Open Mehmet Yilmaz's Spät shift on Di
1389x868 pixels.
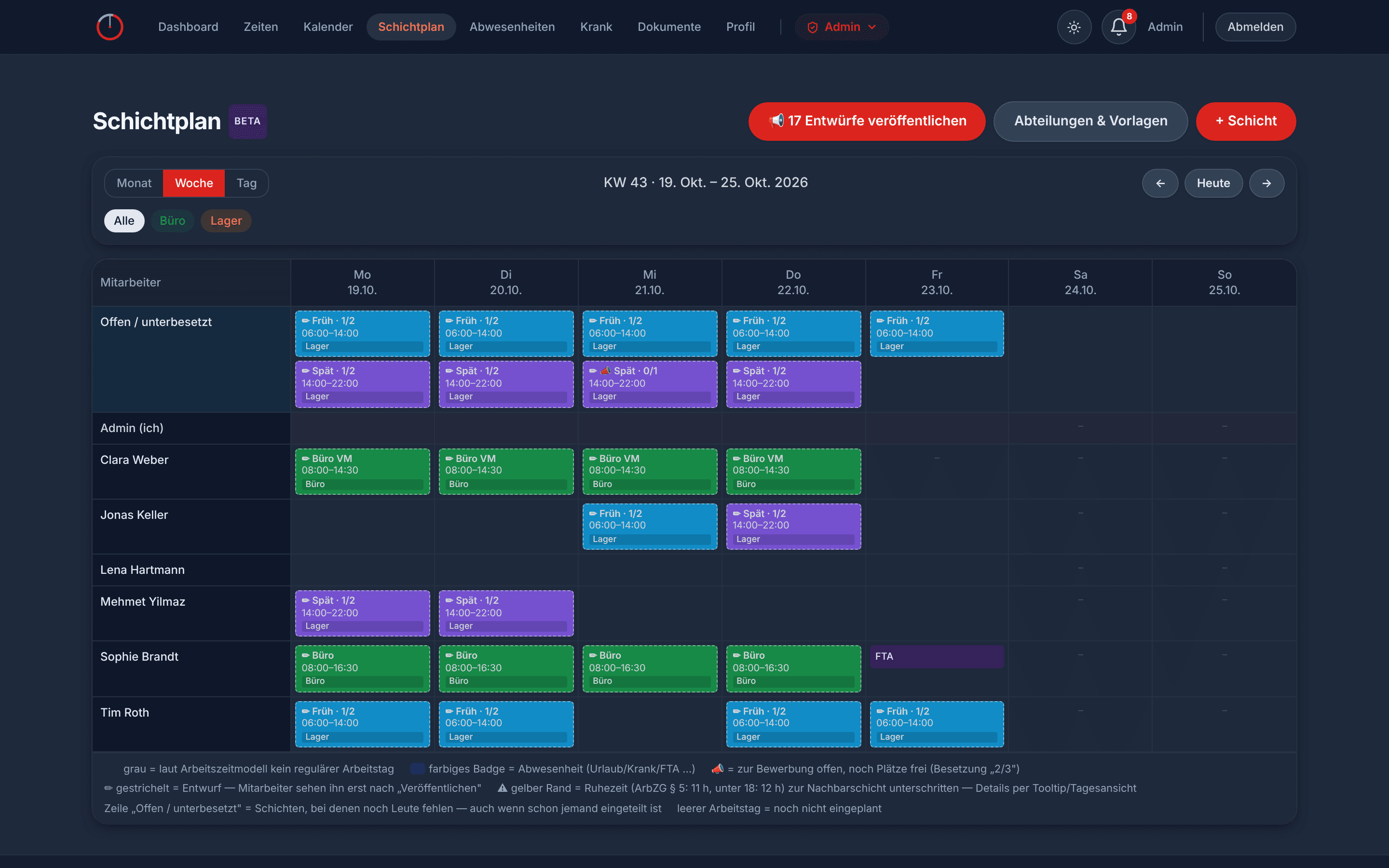pyautogui.click(x=506, y=613)
